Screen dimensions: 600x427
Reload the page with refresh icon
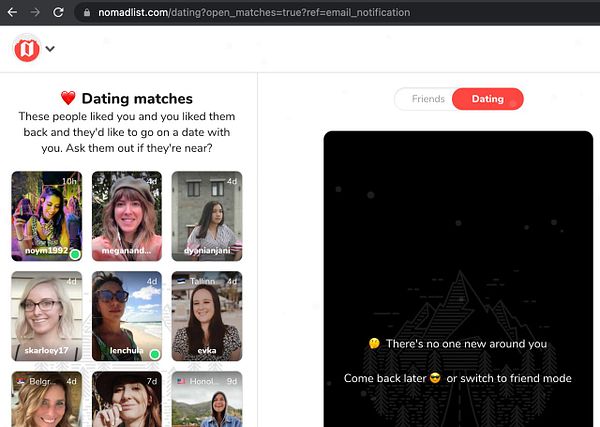click(58, 12)
